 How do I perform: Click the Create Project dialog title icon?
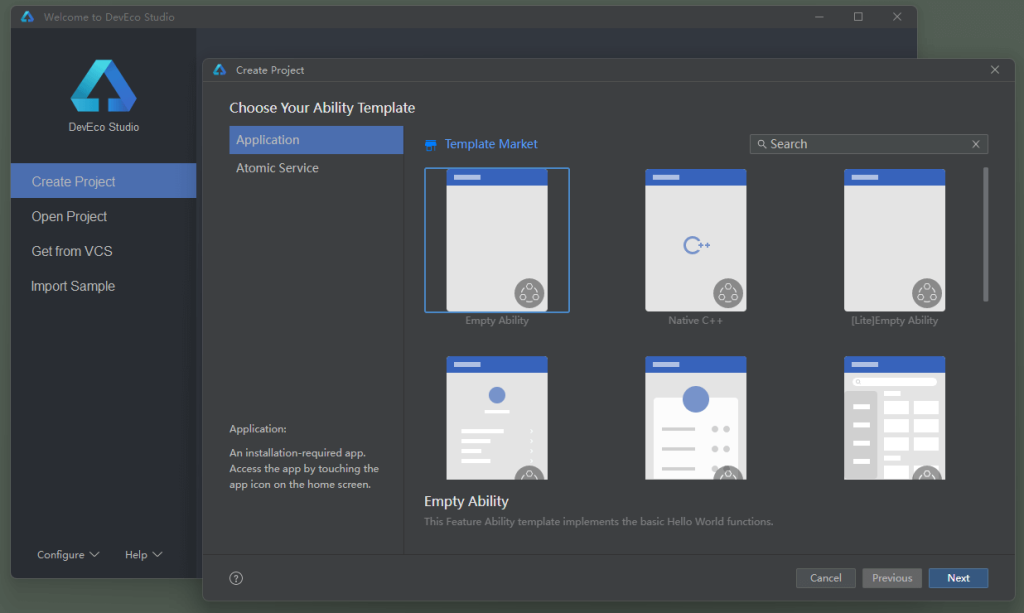[219, 70]
